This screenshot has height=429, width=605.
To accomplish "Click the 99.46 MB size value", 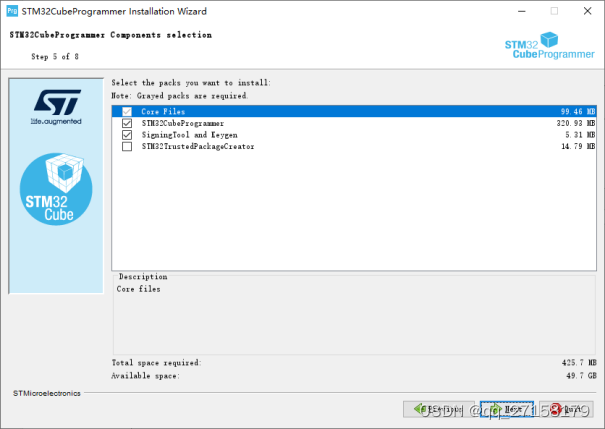I will pyautogui.click(x=578, y=111).
